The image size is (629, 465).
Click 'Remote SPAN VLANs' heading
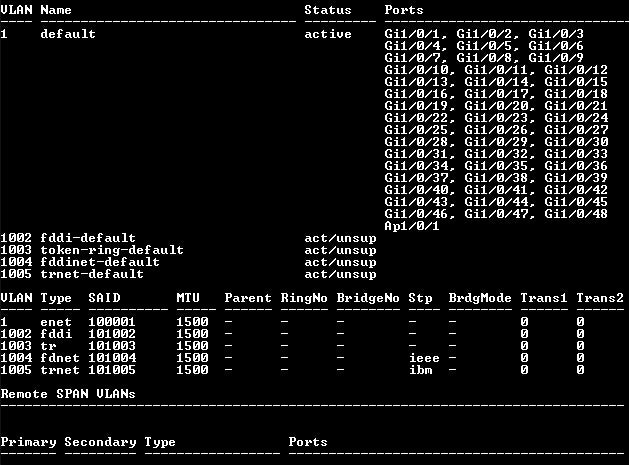click(68, 394)
